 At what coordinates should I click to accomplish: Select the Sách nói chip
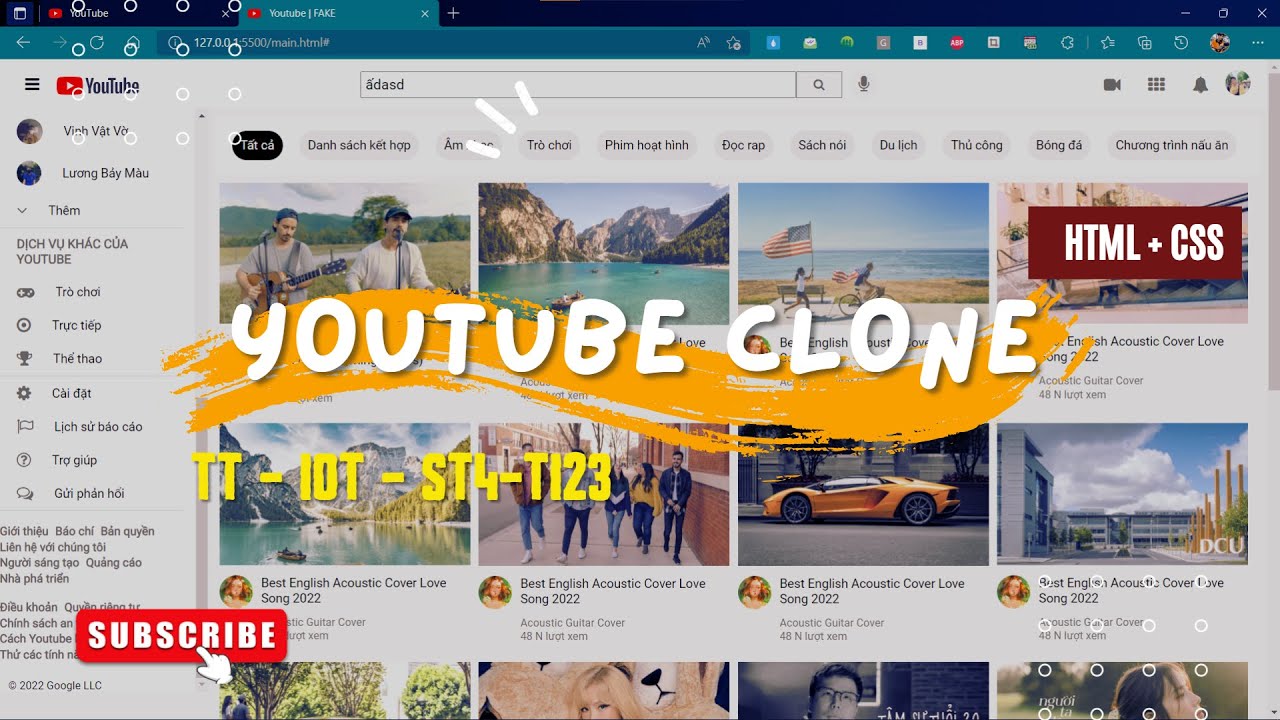pos(822,145)
